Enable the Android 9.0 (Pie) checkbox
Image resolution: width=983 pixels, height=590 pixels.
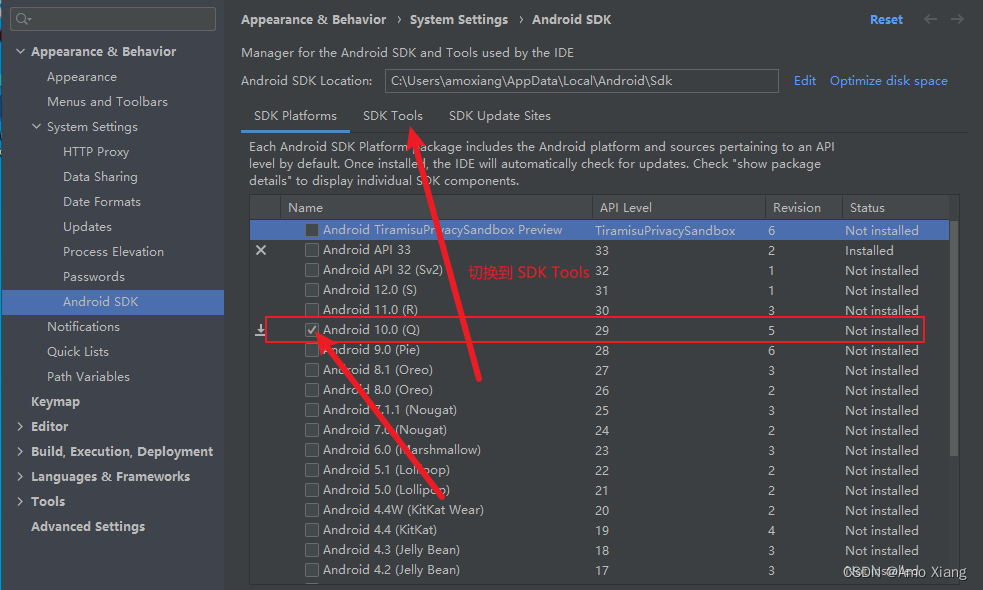tap(313, 350)
